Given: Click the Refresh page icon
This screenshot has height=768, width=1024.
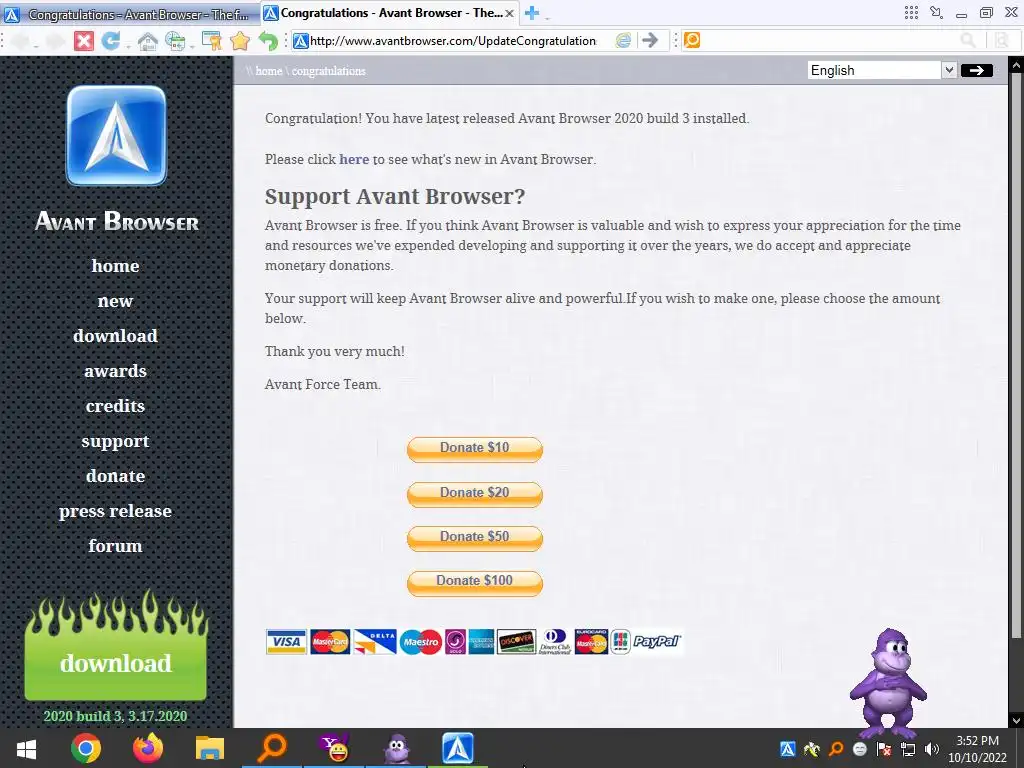Looking at the screenshot, I should (110, 40).
